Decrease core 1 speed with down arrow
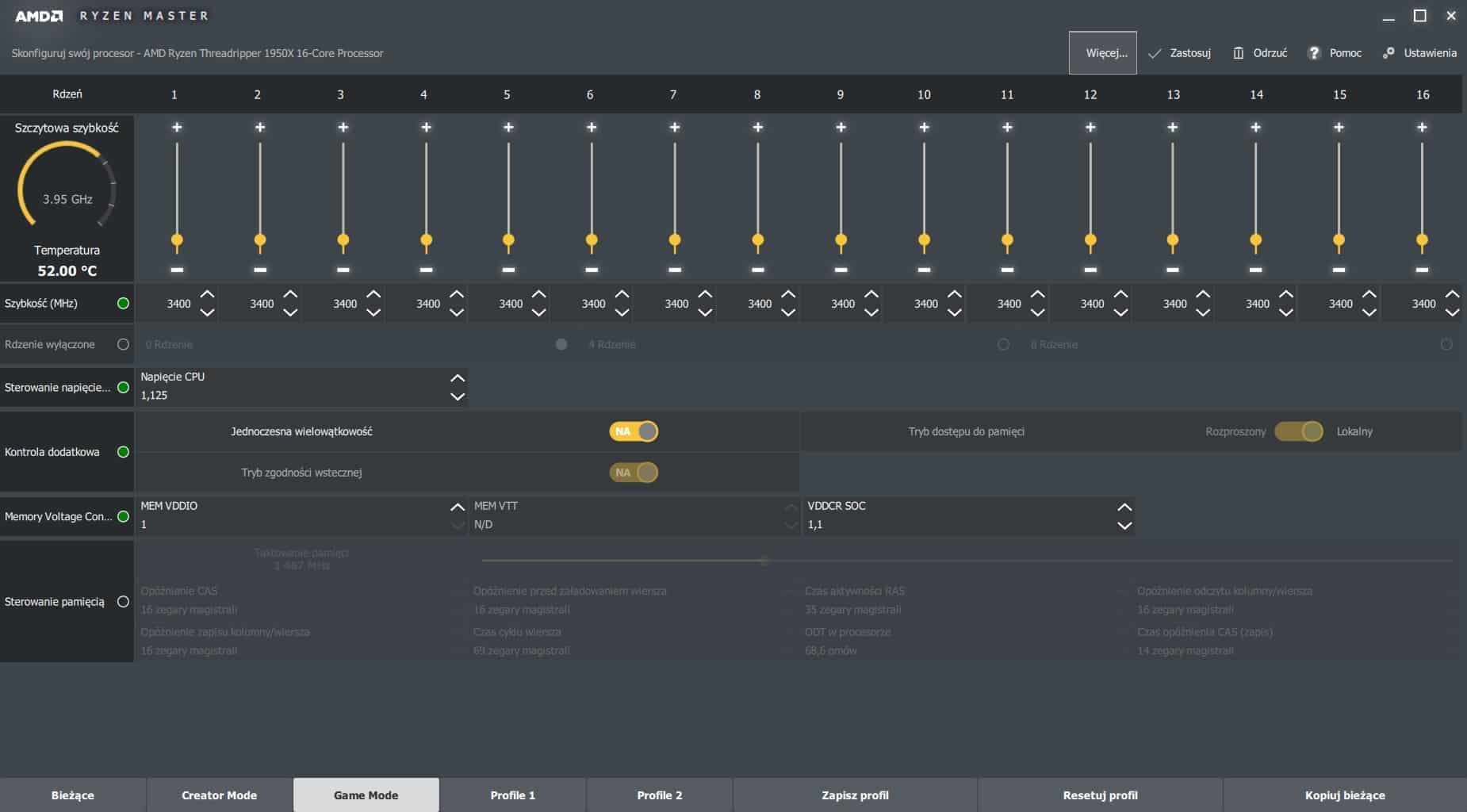 click(207, 312)
